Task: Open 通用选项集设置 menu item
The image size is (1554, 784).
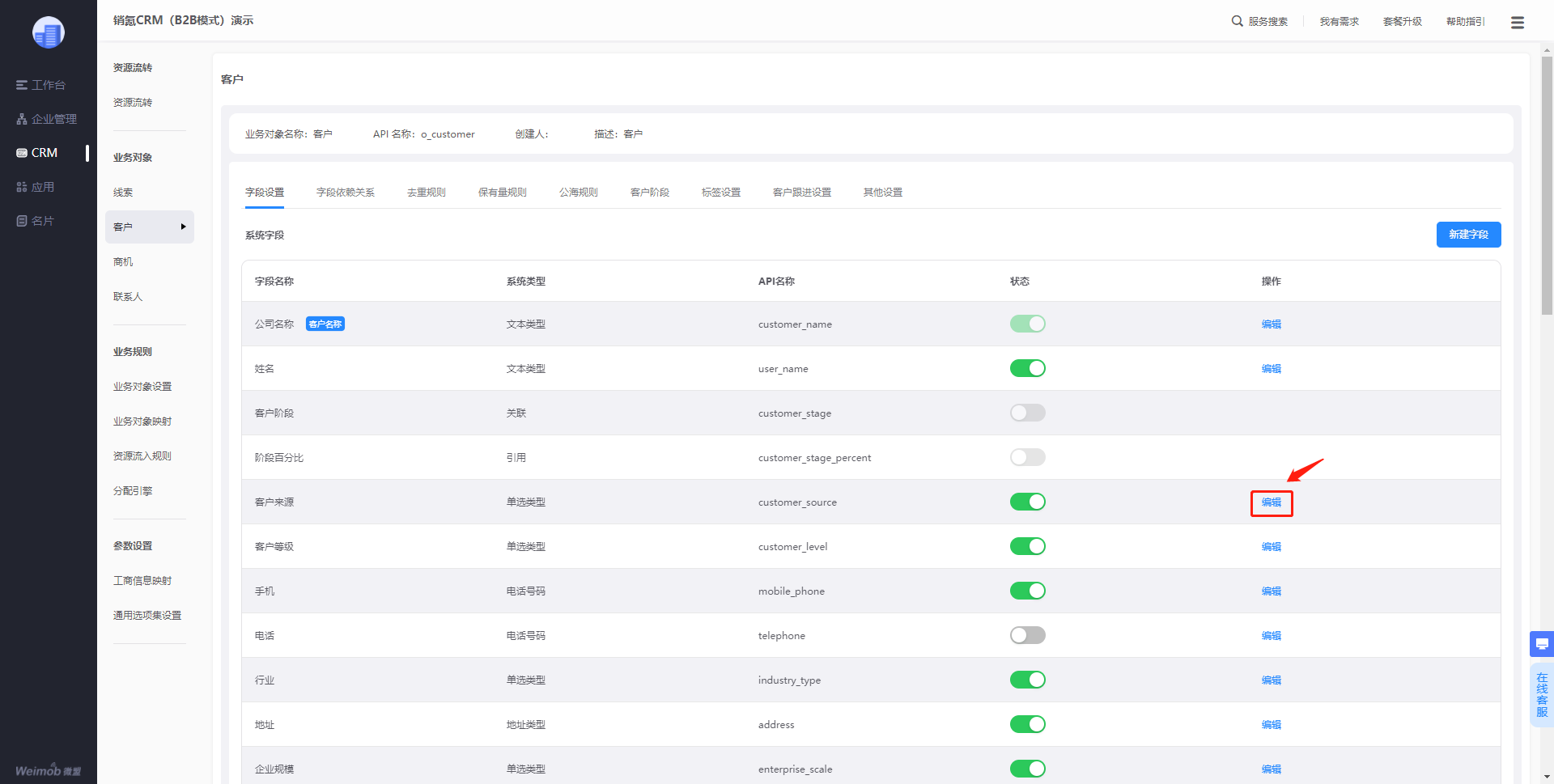Action: 147,616
